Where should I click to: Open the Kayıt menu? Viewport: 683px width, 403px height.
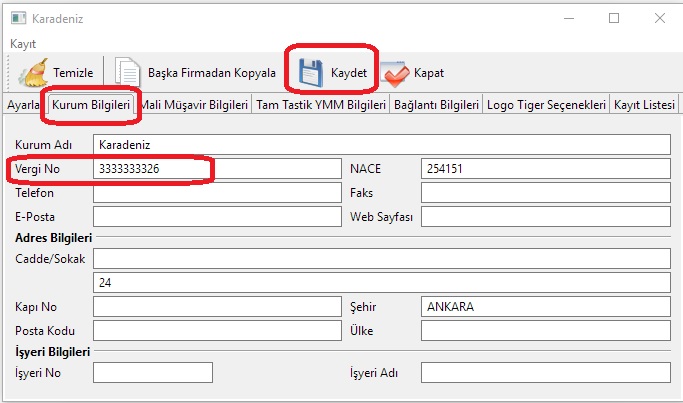23,44
